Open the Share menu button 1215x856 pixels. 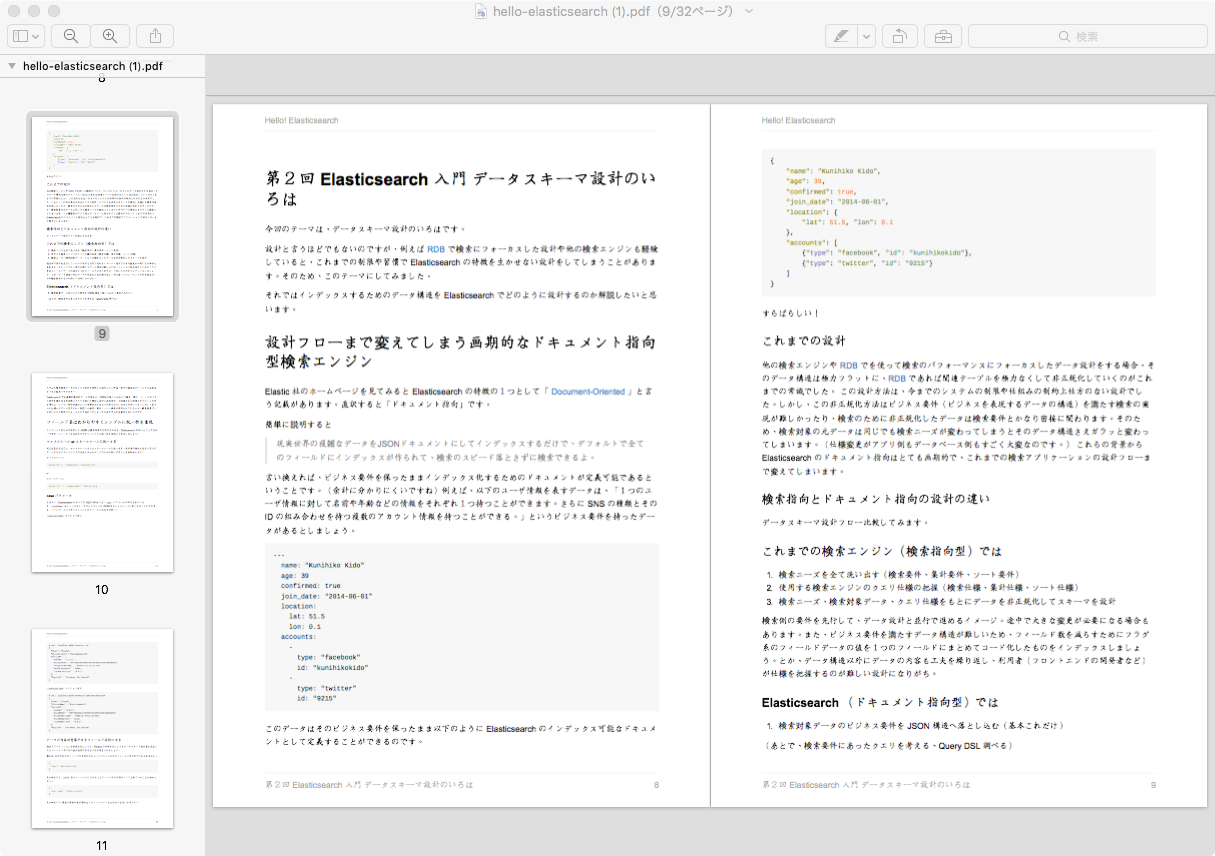pos(155,36)
